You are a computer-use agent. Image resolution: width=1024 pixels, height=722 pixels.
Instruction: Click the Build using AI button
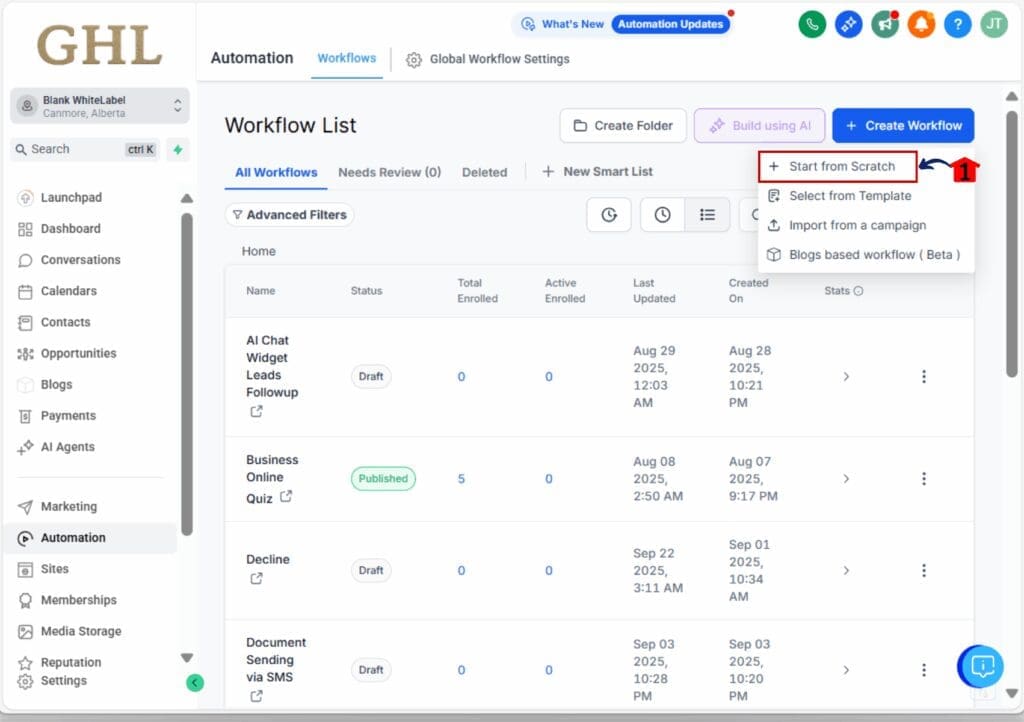tap(759, 126)
